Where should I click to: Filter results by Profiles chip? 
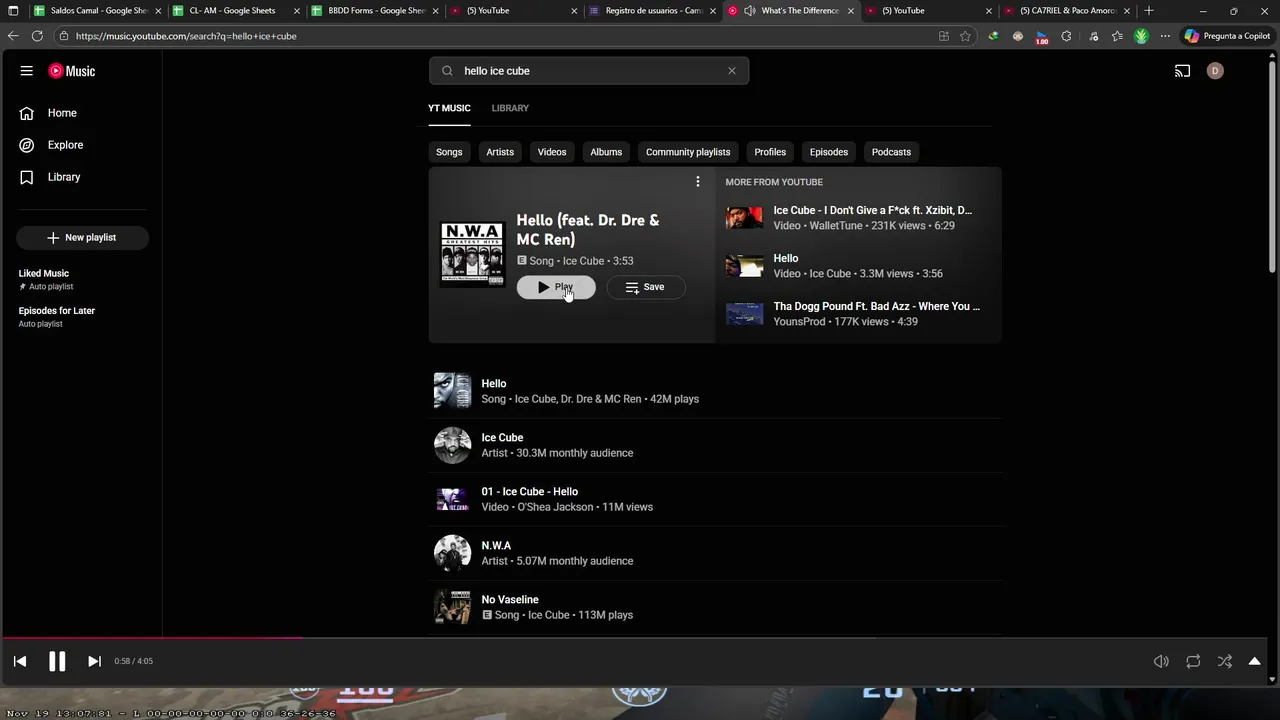click(x=770, y=152)
